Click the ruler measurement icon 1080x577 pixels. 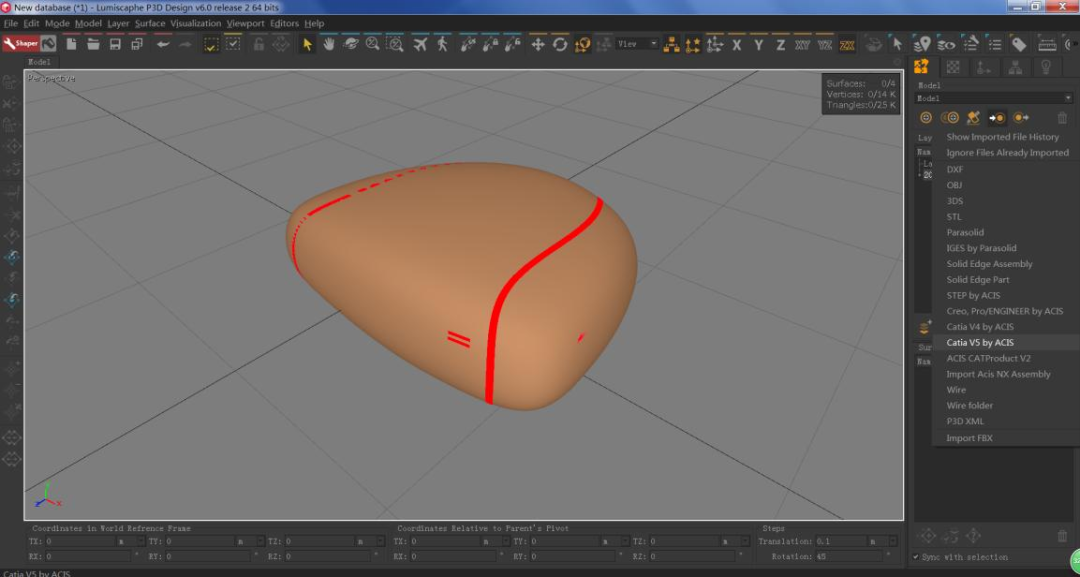click(1047, 44)
